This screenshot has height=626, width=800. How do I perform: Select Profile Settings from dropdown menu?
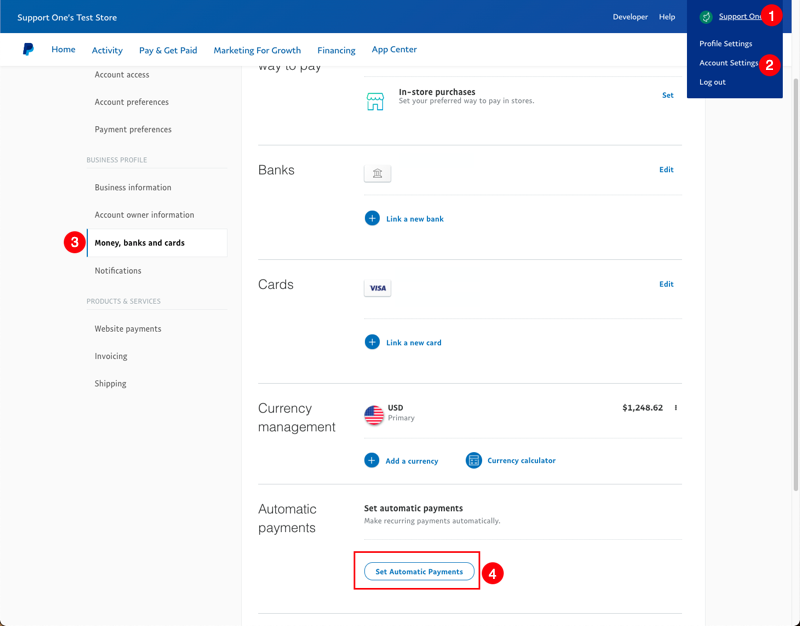tap(726, 43)
